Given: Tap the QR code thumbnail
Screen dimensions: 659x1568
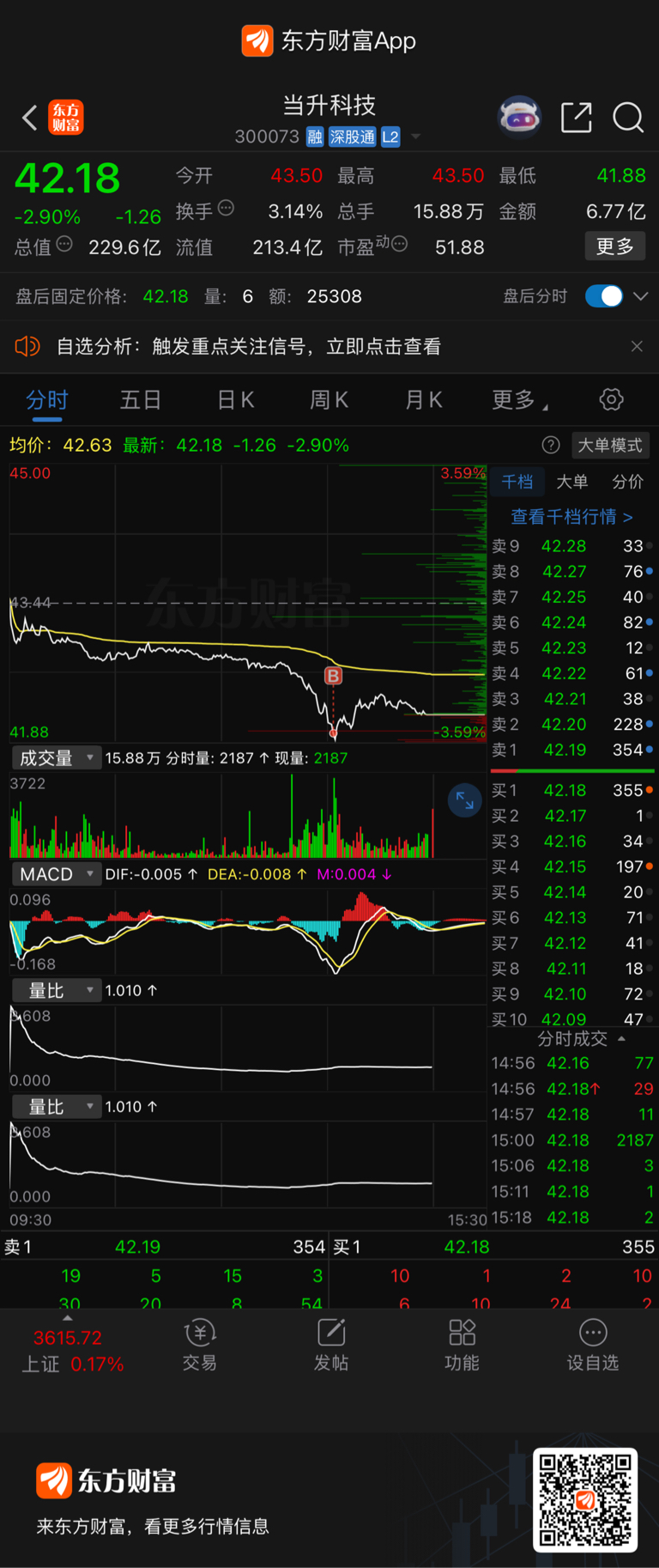Looking at the screenshot, I should tap(585, 1499).
